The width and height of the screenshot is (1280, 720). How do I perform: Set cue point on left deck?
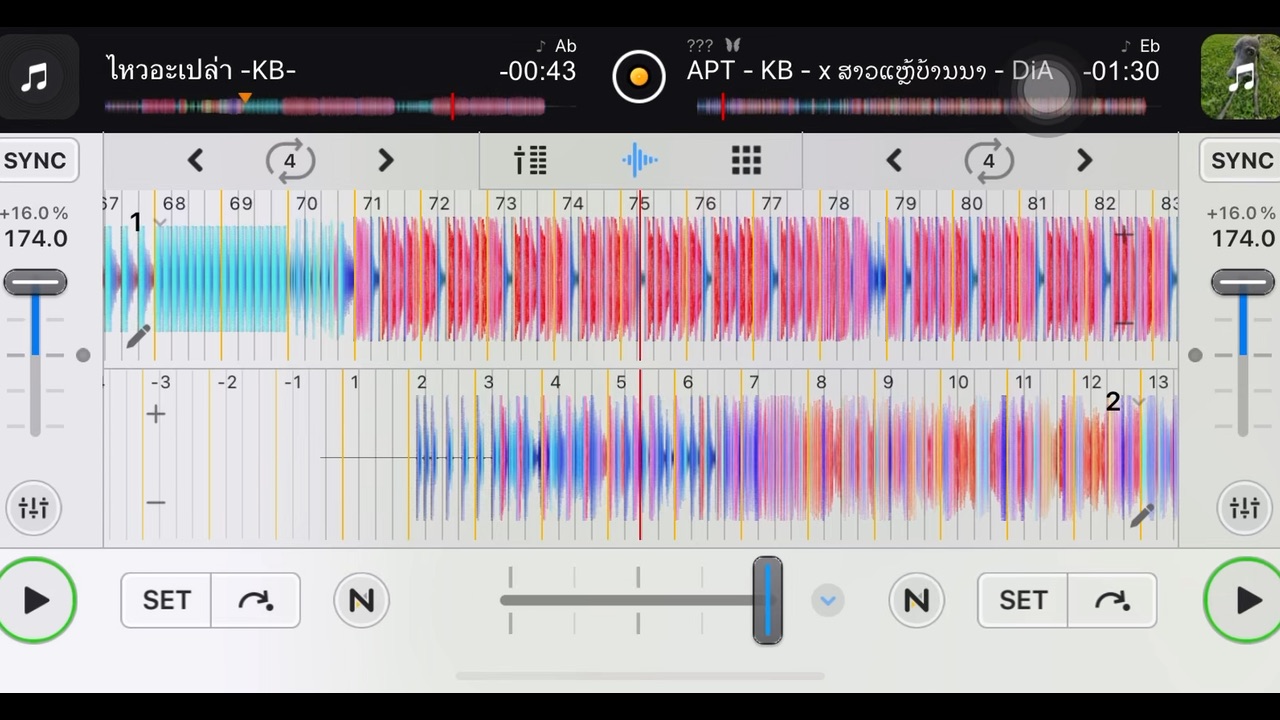point(166,600)
